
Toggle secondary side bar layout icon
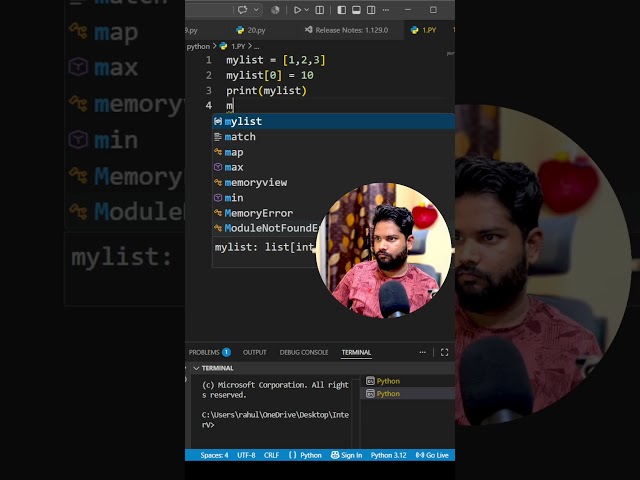[x=371, y=10]
